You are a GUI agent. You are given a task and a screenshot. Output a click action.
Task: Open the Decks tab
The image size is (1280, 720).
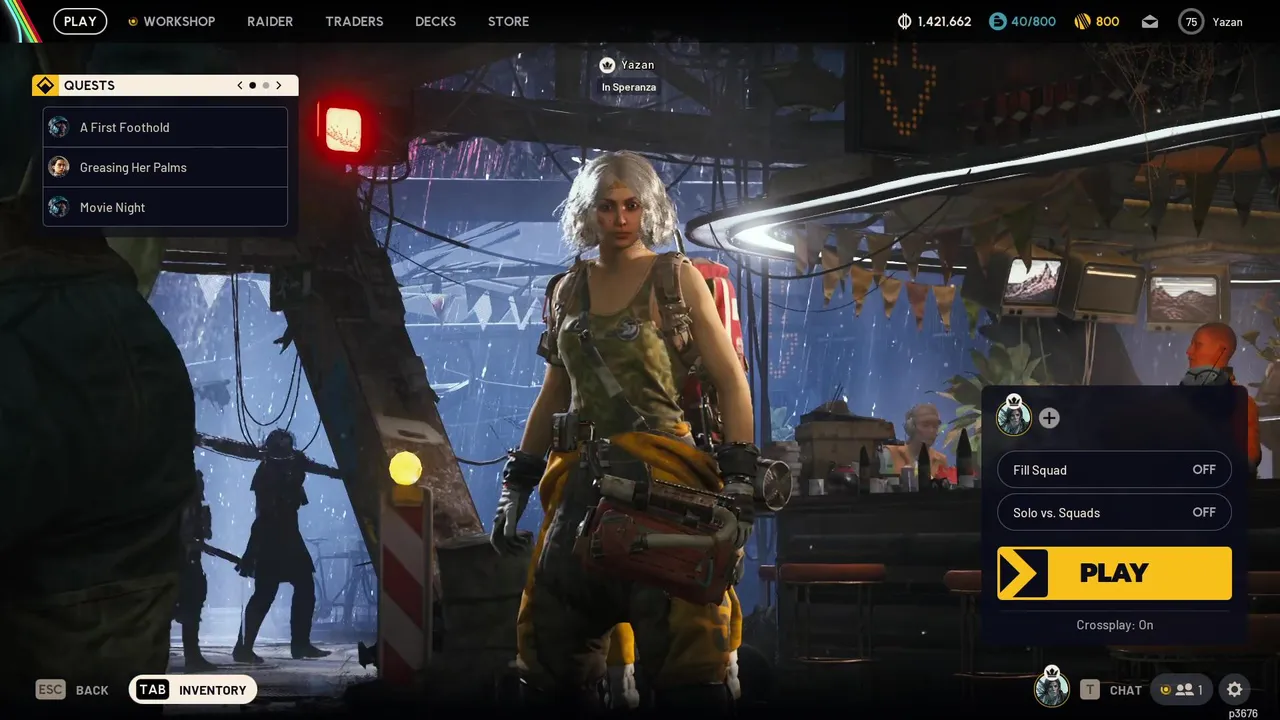[x=435, y=21]
